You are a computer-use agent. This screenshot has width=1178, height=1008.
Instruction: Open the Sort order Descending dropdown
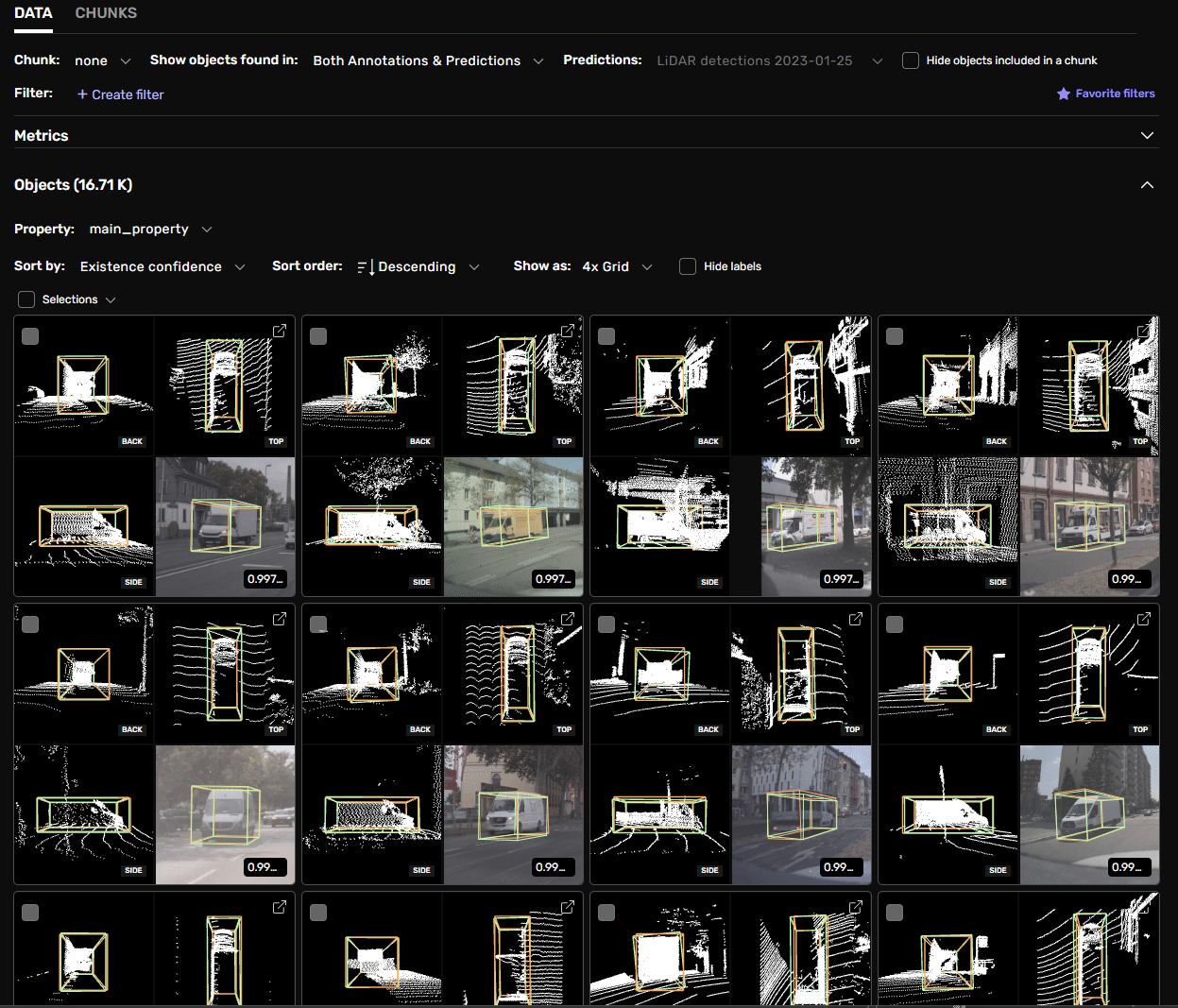coord(418,266)
